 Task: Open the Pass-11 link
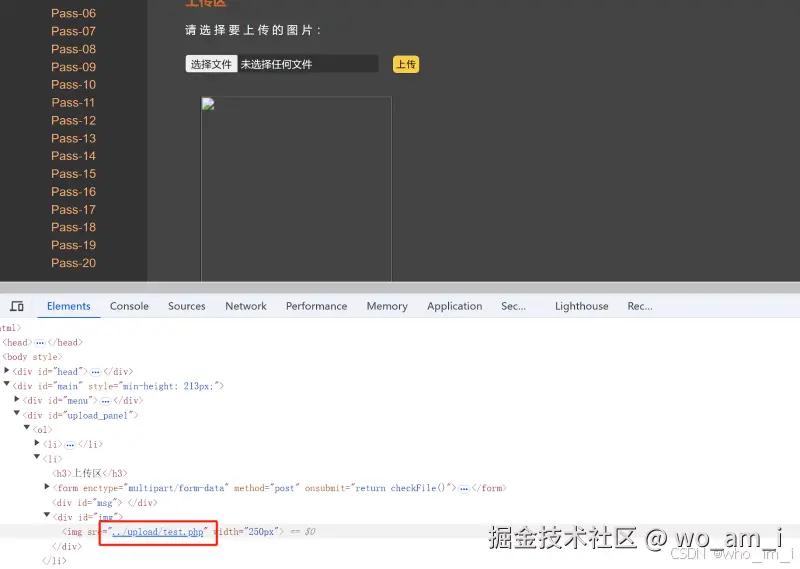pyautogui.click(x=73, y=103)
